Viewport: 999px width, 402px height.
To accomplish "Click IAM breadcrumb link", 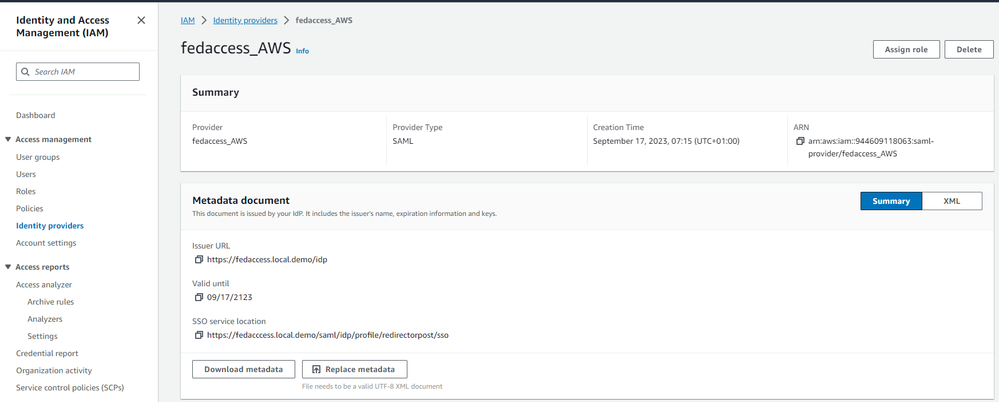I will [x=187, y=20].
